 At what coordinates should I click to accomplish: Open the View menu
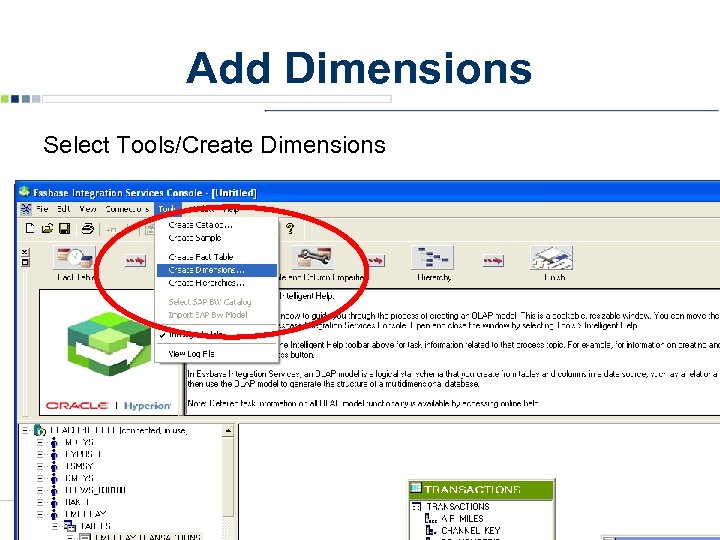[87, 209]
